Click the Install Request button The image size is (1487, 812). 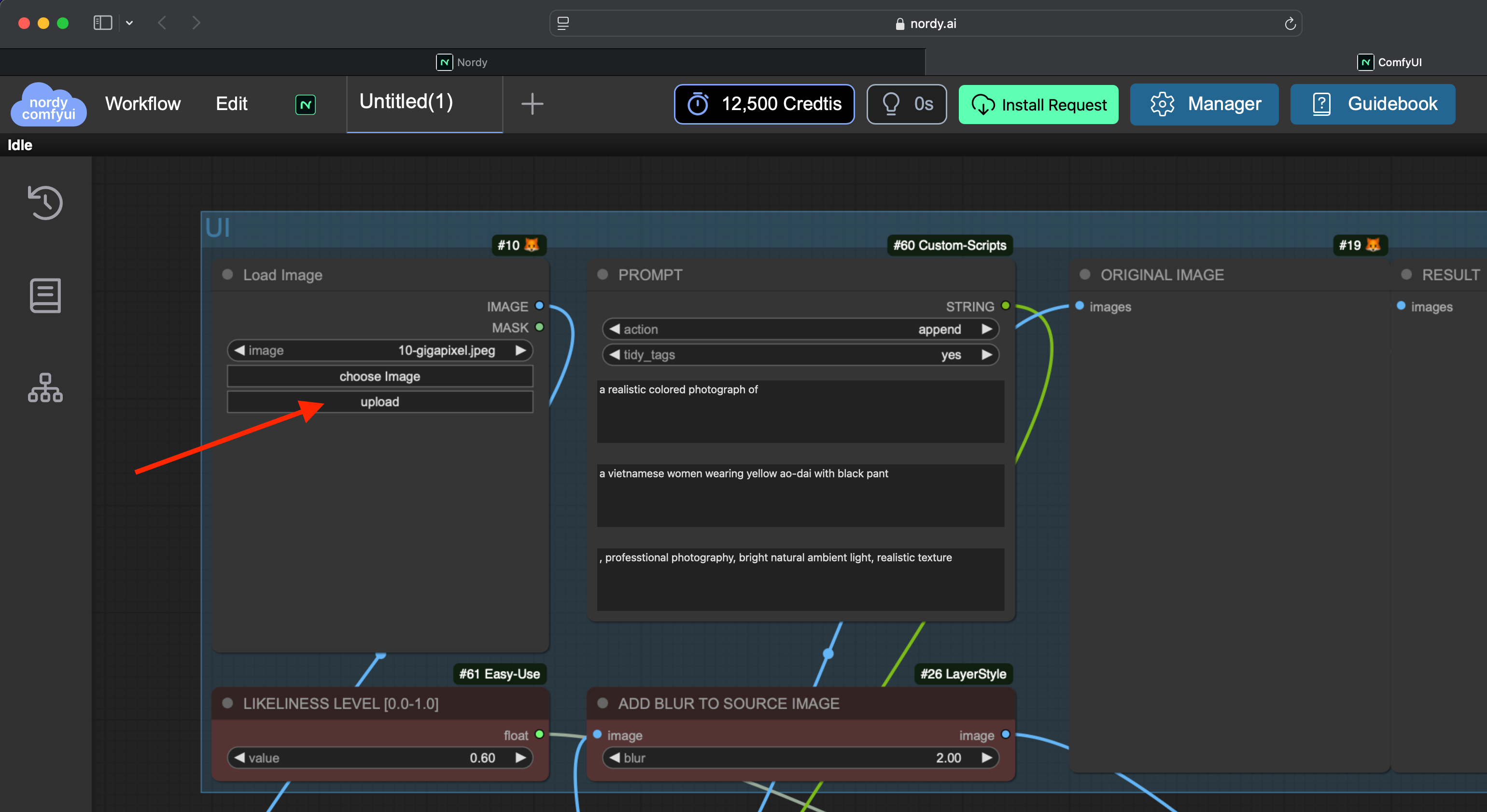point(1038,104)
